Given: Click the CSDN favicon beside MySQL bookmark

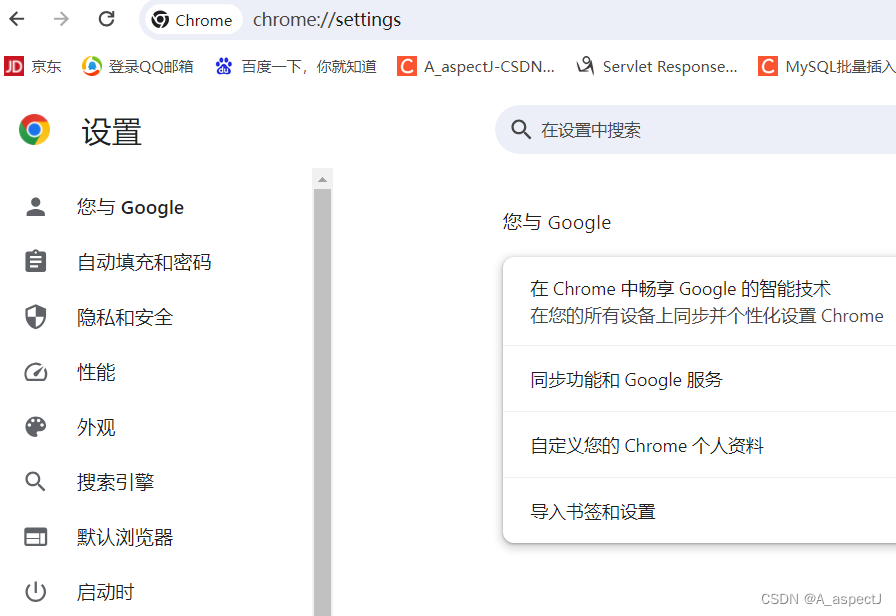Looking at the screenshot, I should pos(767,66).
